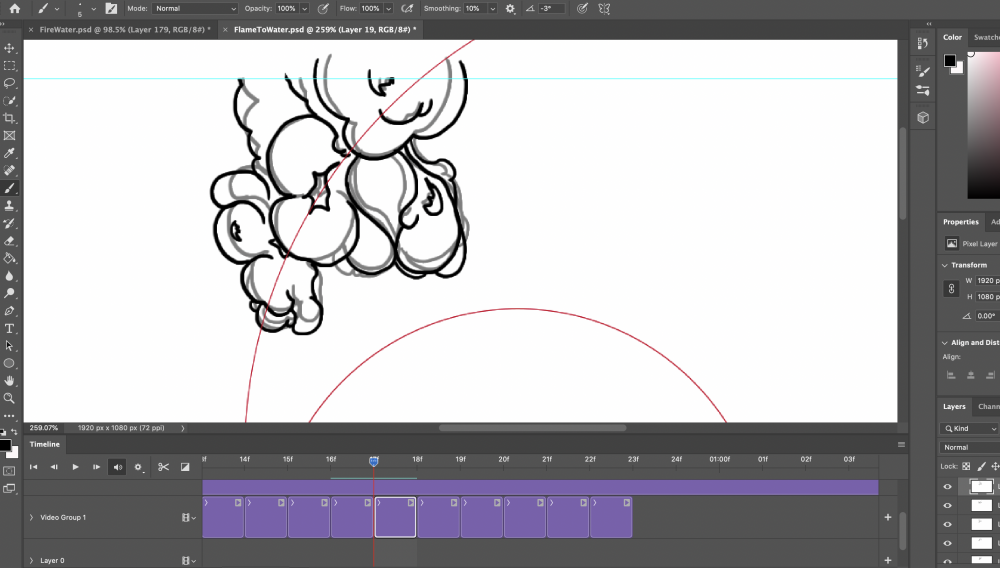Select the Lasso tool

point(10,83)
